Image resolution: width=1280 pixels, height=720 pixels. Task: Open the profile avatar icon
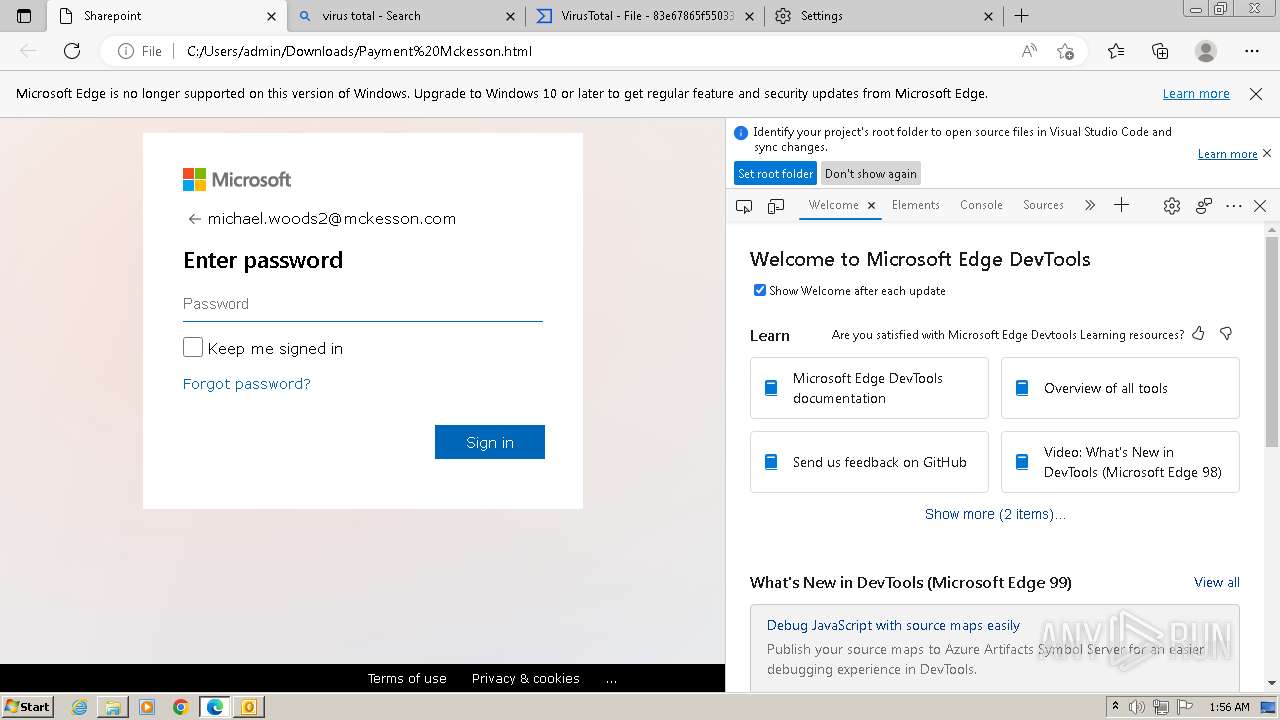coord(1206,51)
